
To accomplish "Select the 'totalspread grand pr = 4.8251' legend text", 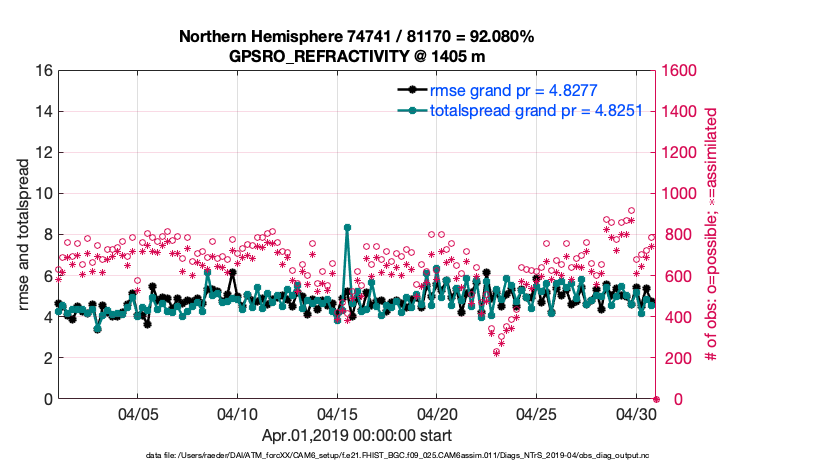I will (x=542, y=110).
